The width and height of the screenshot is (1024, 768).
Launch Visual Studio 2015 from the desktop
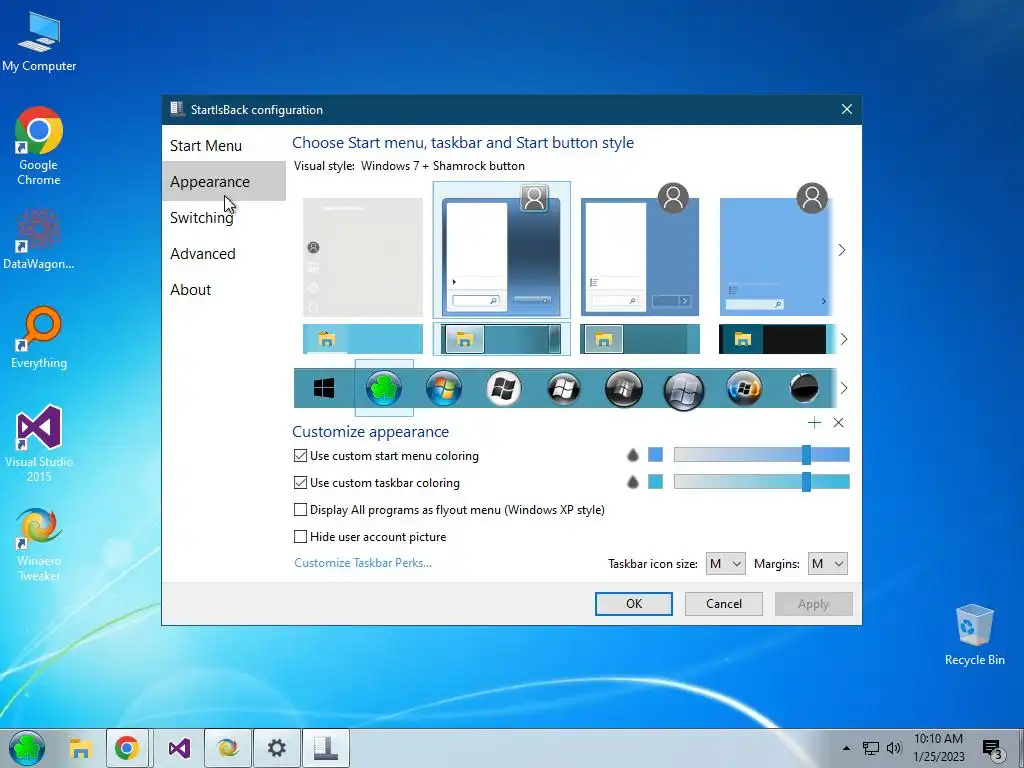coord(39,444)
